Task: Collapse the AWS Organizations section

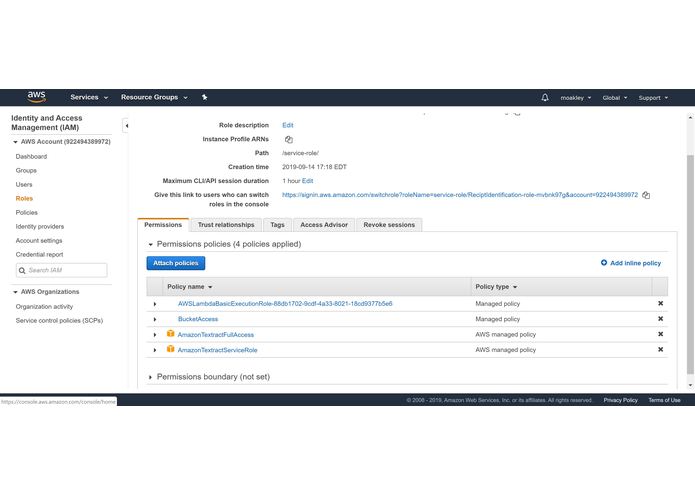Action: click(x=16, y=292)
